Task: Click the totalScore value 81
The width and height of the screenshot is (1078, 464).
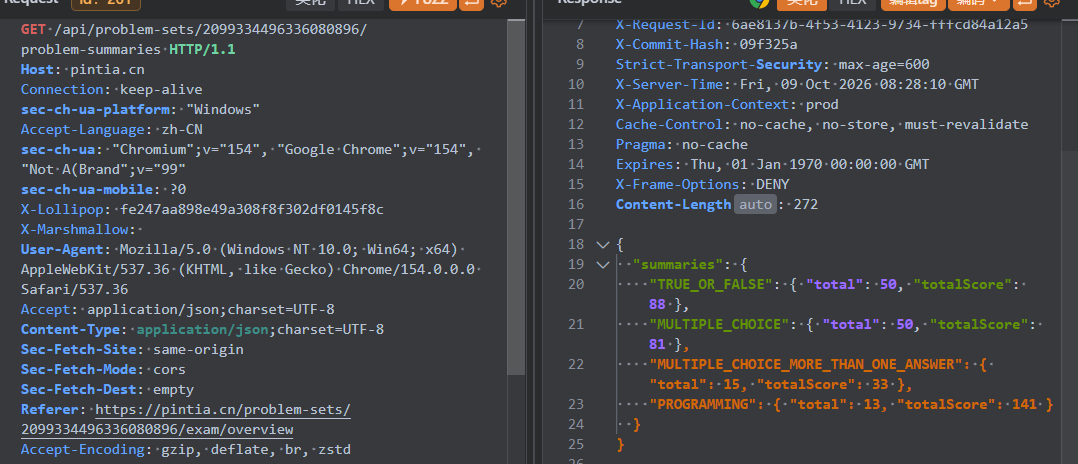Action: coord(657,344)
